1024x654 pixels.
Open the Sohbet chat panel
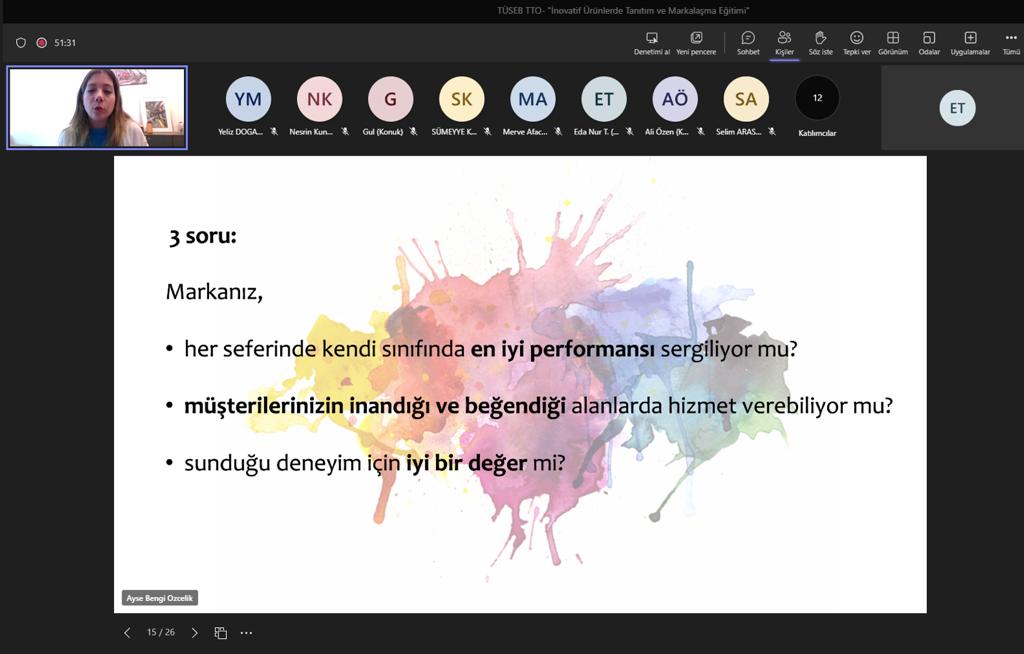[x=748, y=39]
